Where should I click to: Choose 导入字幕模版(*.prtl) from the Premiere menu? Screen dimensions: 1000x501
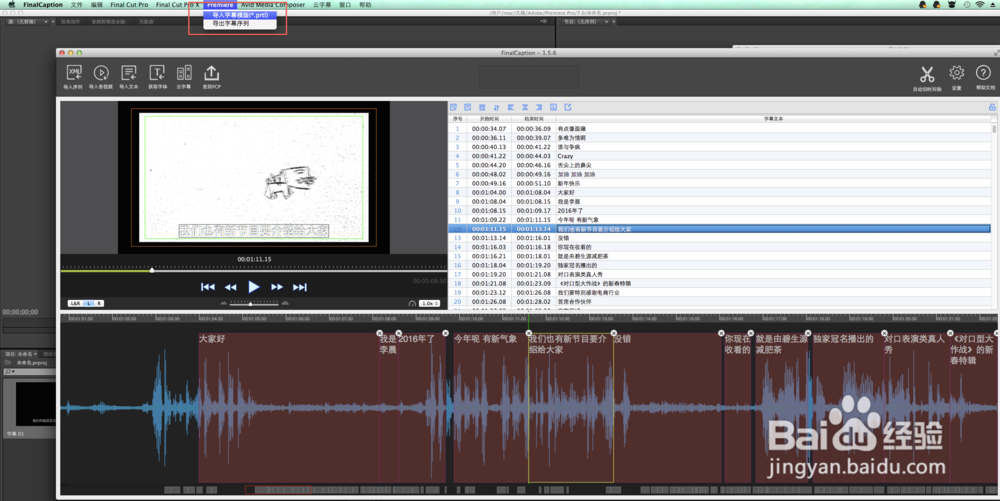(240, 15)
